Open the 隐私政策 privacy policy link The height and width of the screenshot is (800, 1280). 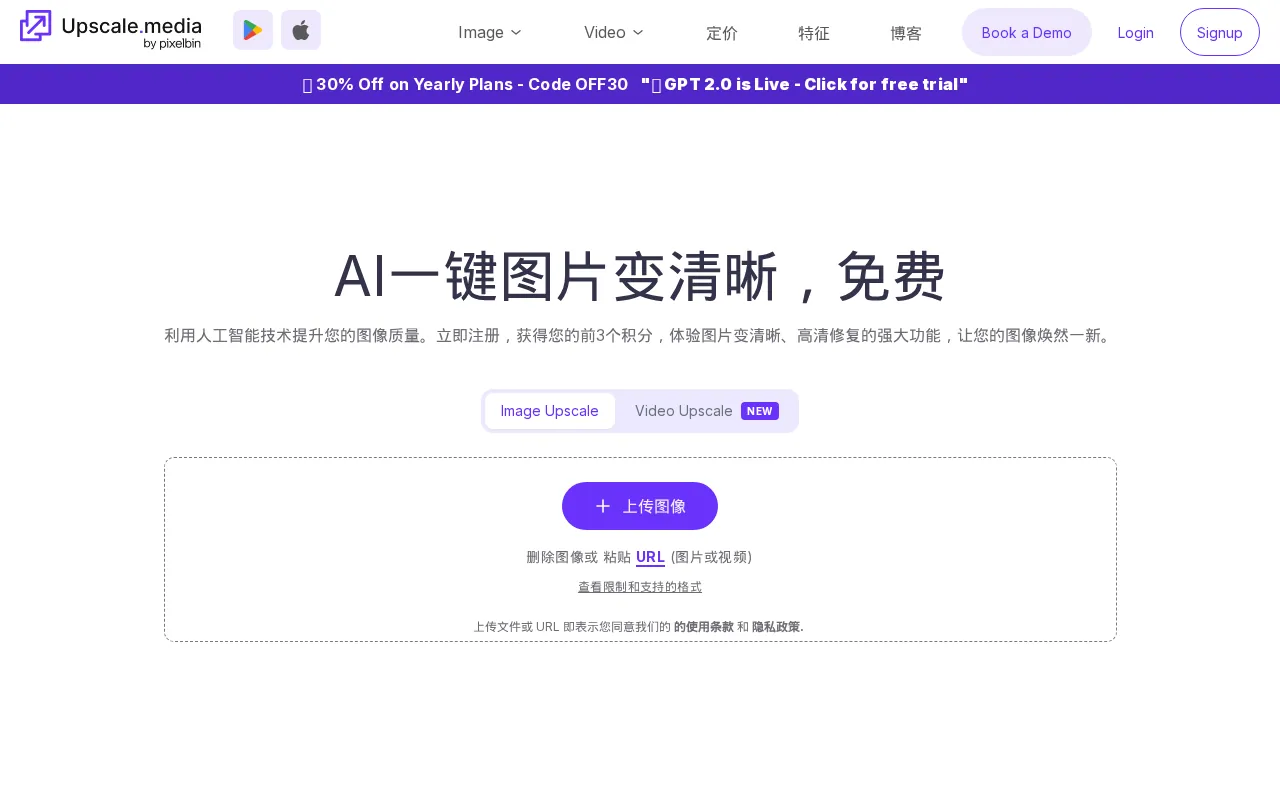tap(778, 627)
